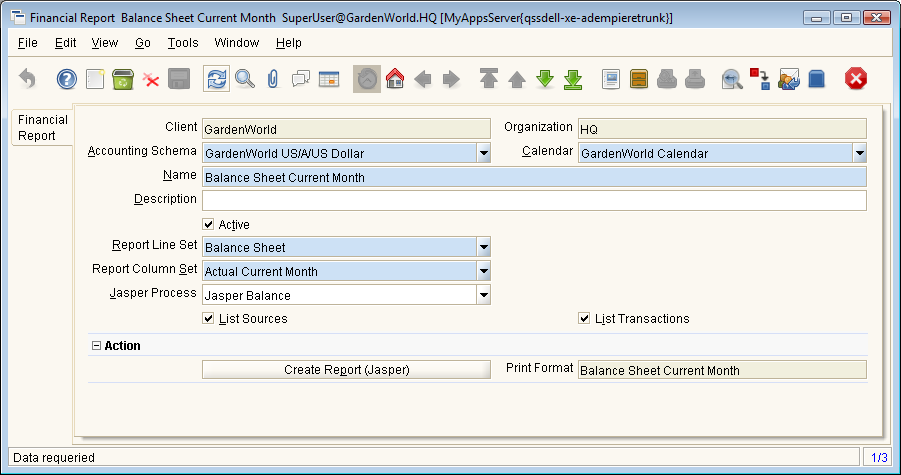Go to last record with green arrow
Screen dimensions: 901x475
(573, 79)
